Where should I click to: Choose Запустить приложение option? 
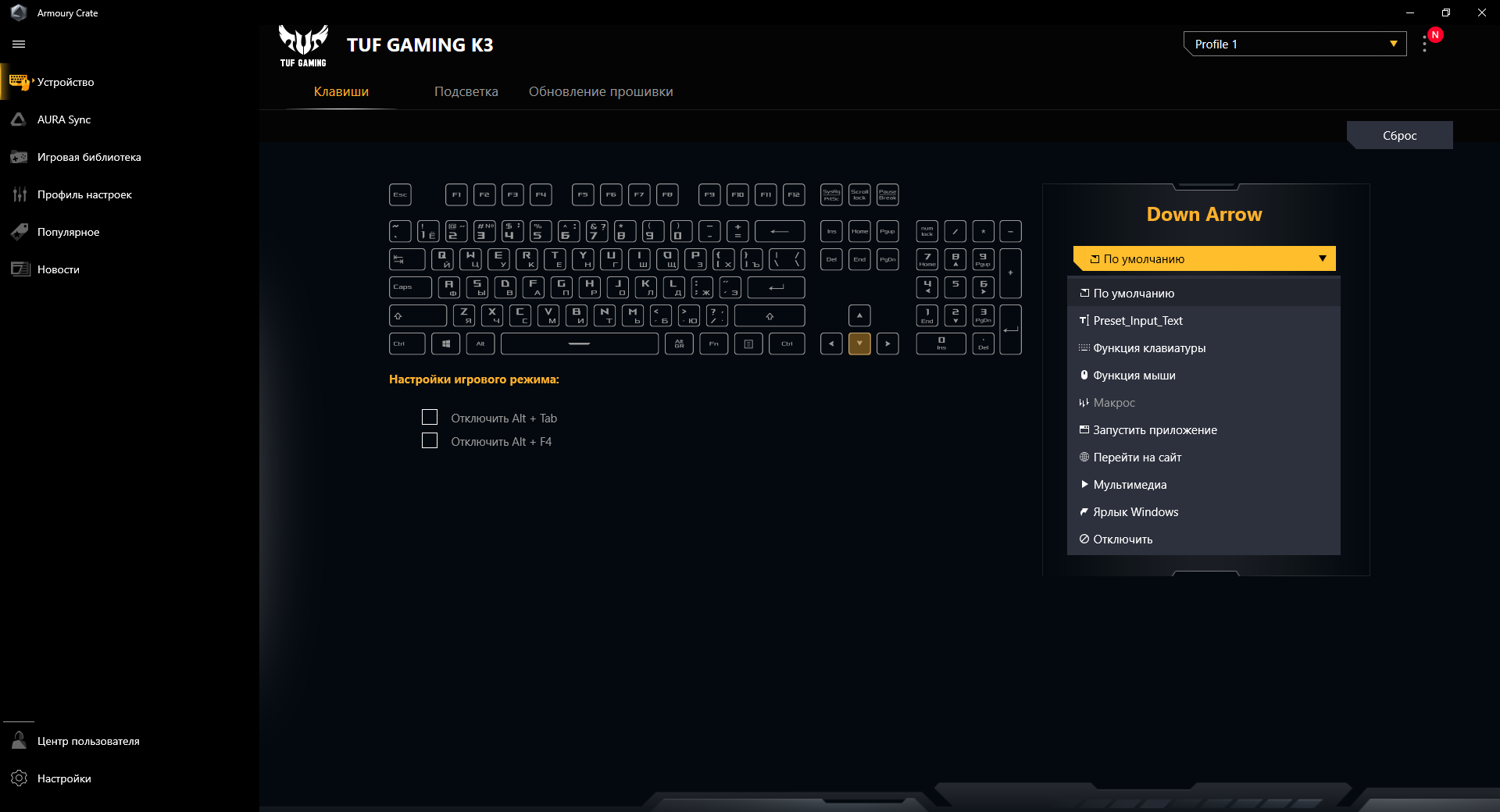click(x=1204, y=430)
